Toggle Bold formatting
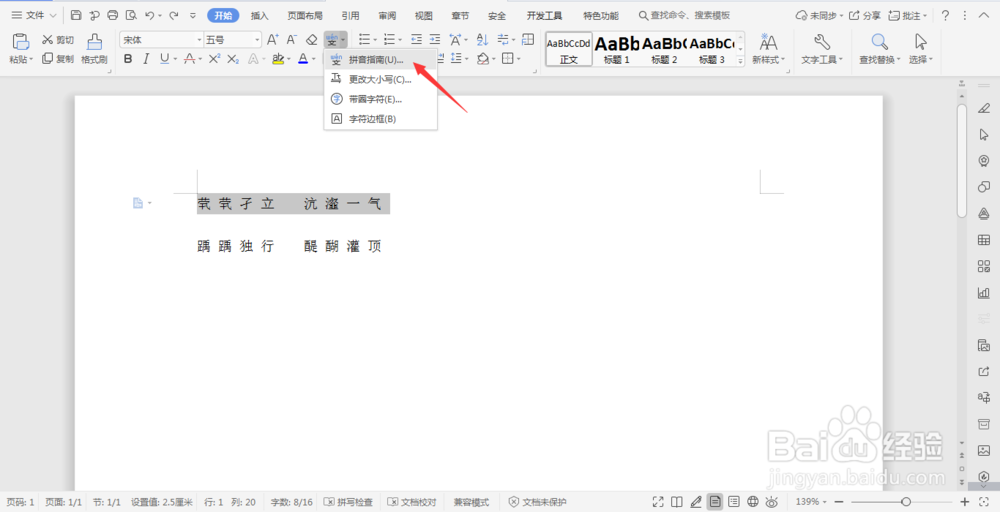1000x512 pixels. coord(128,59)
